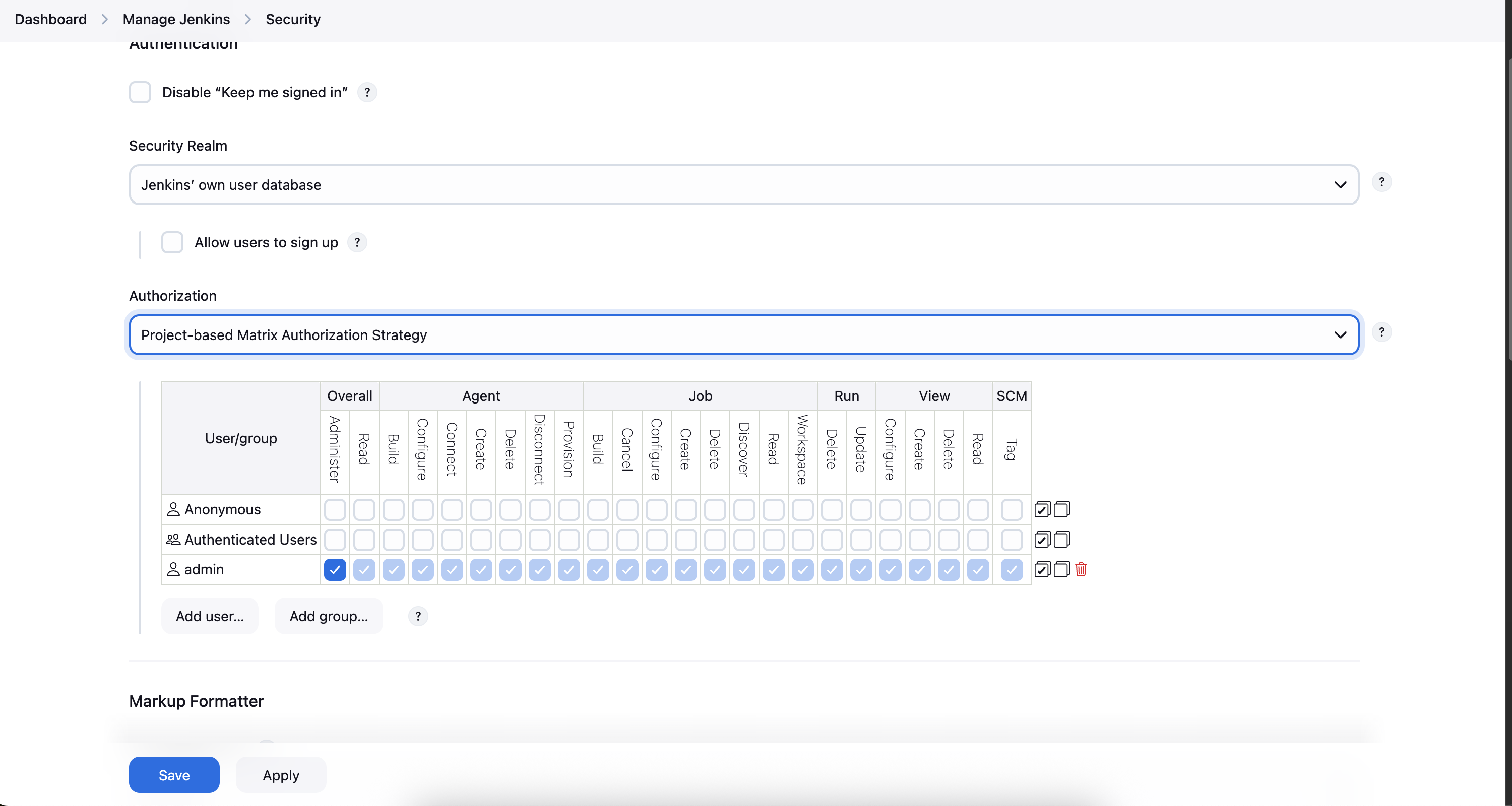The height and width of the screenshot is (806, 1512).
Task: Open Security Realm dropdown
Action: [744, 185]
